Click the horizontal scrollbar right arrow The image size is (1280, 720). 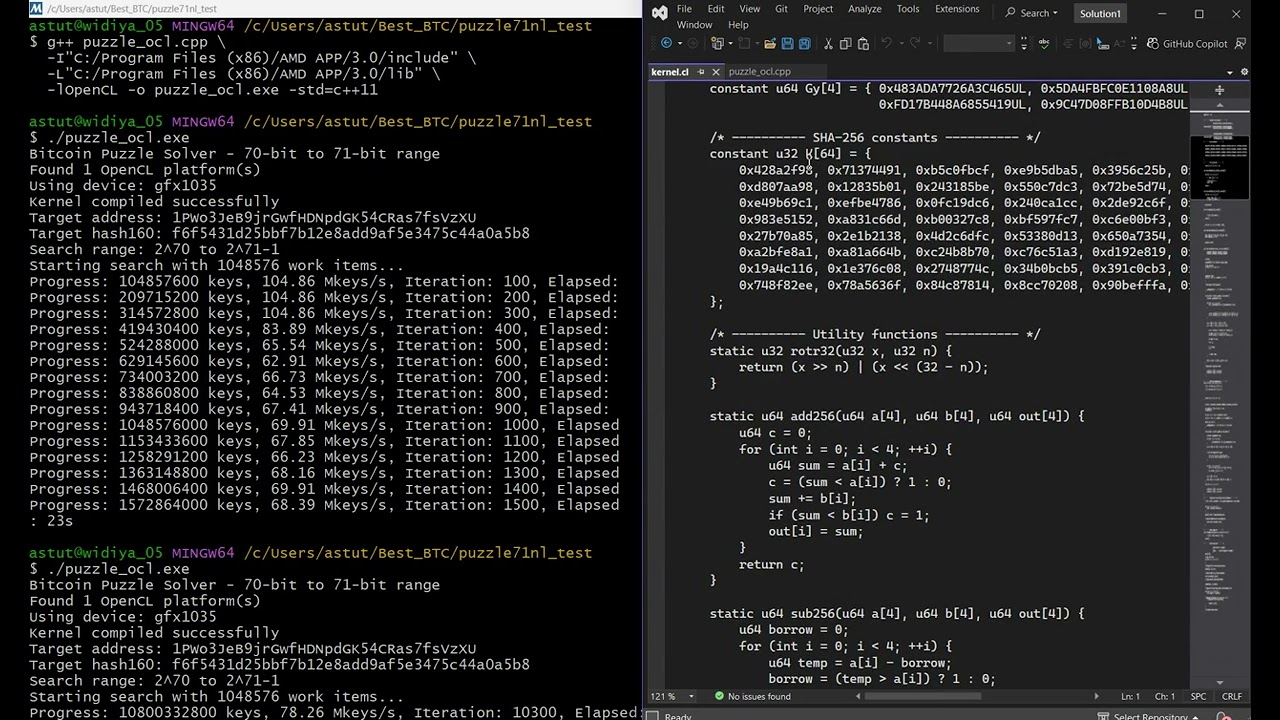point(1096,696)
